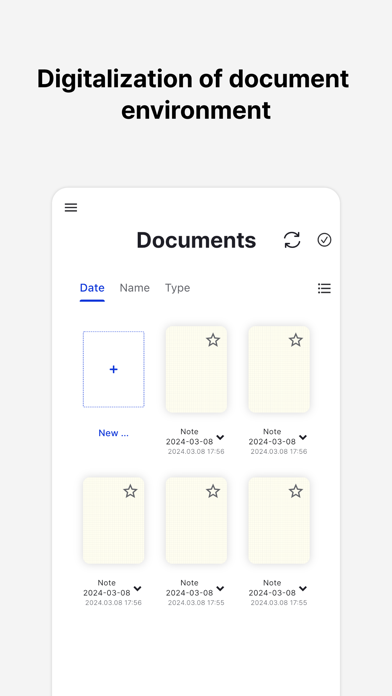Expand chevron of bottom-middle 17:55 note
Screen dimensions: 392x696
(220, 589)
